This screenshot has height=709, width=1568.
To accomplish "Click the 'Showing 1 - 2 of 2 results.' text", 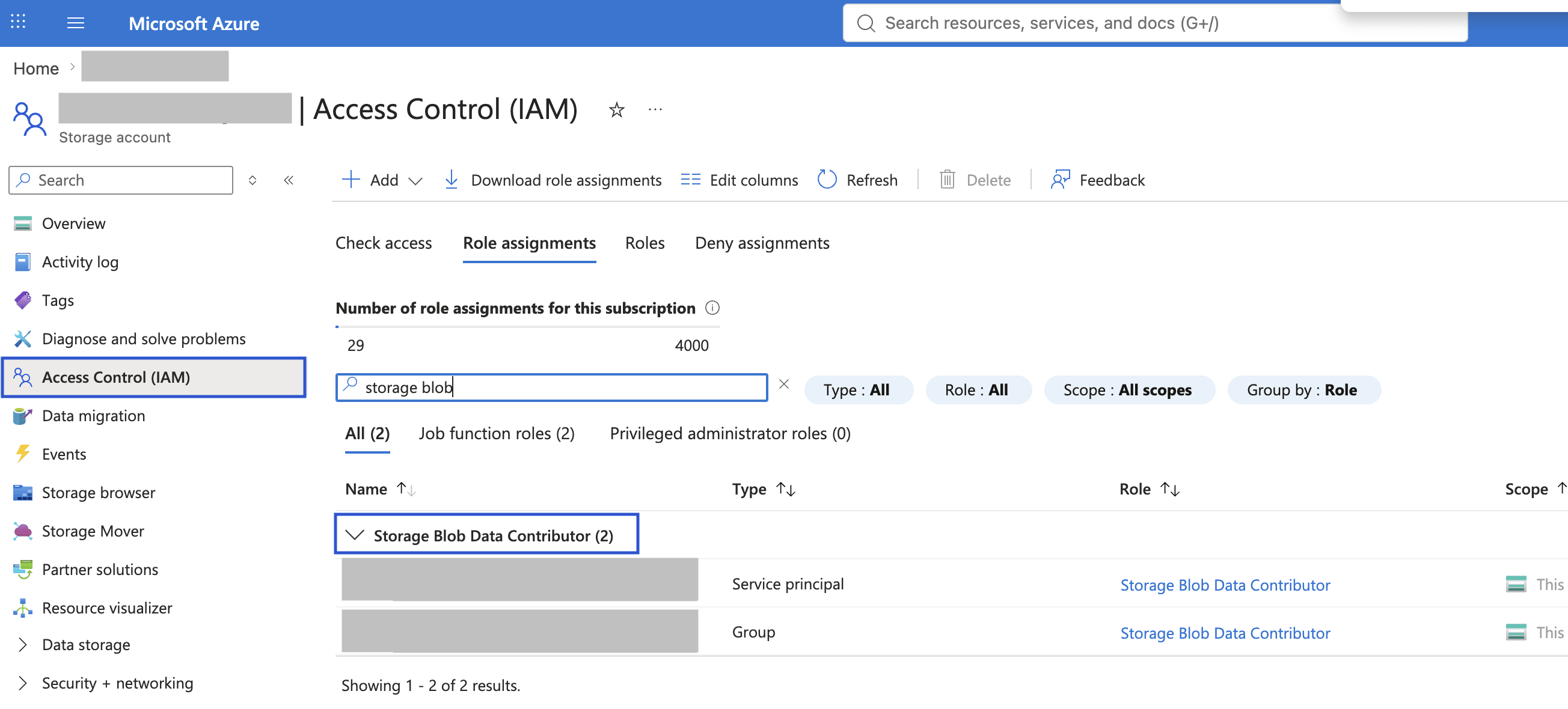I will [430, 686].
